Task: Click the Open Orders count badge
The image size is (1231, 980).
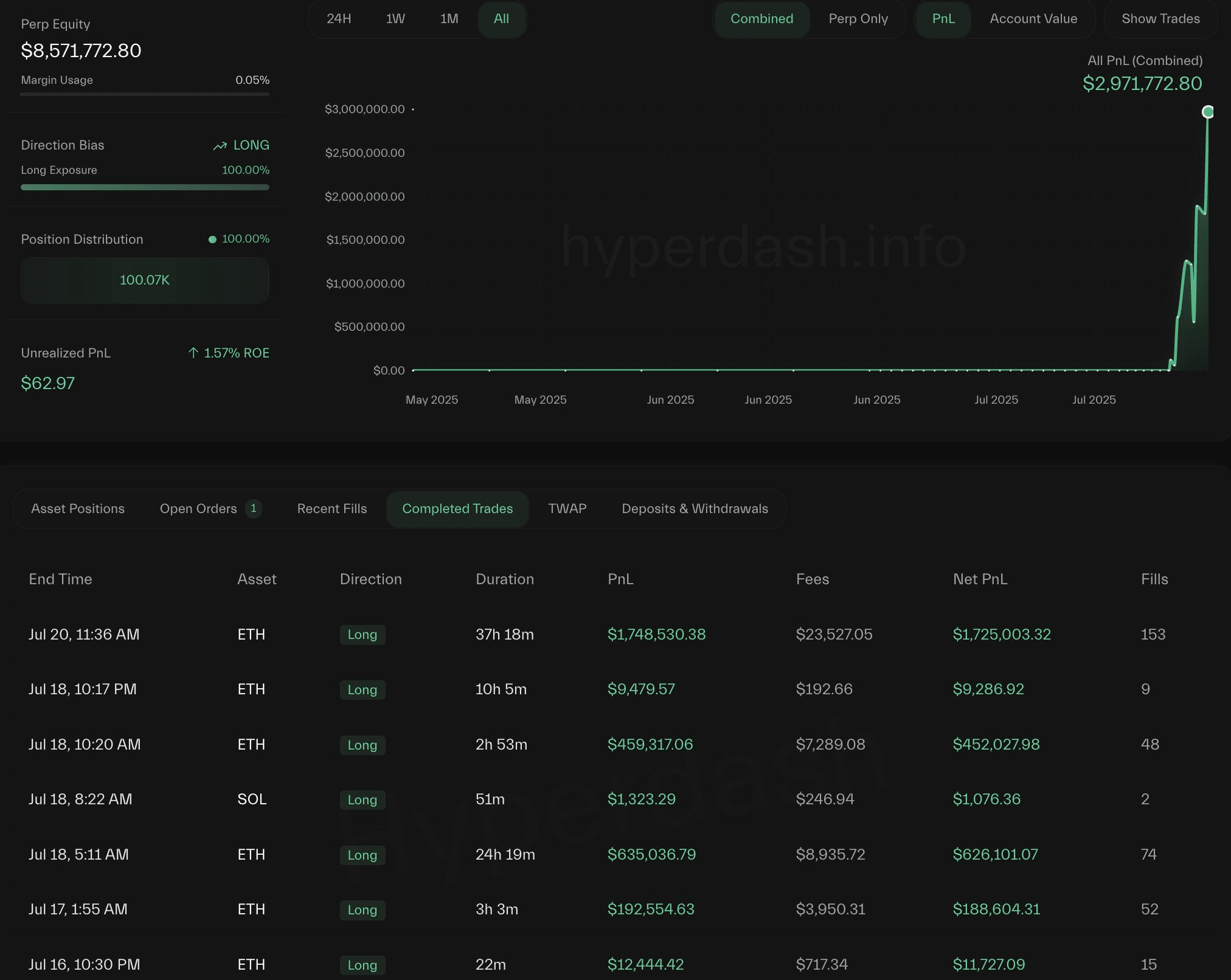Action: [x=254, y=508]
